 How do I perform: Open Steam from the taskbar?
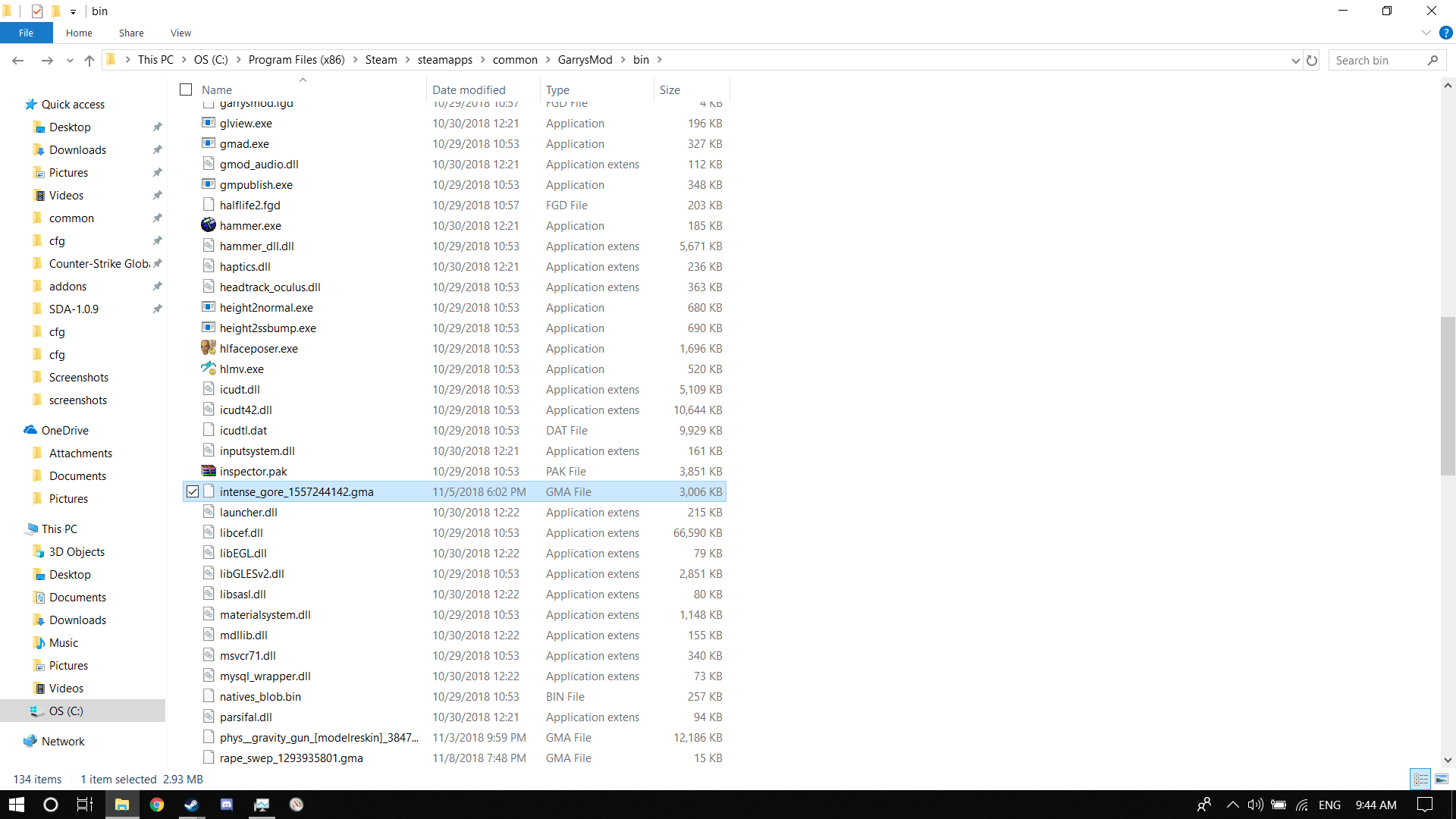click(191, 805)
